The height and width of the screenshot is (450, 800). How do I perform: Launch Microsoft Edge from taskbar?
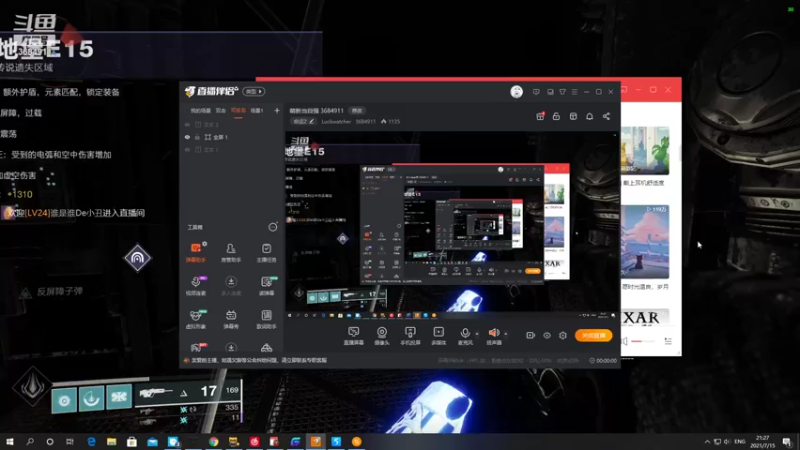pyautogui.click(x=91, y=442)
